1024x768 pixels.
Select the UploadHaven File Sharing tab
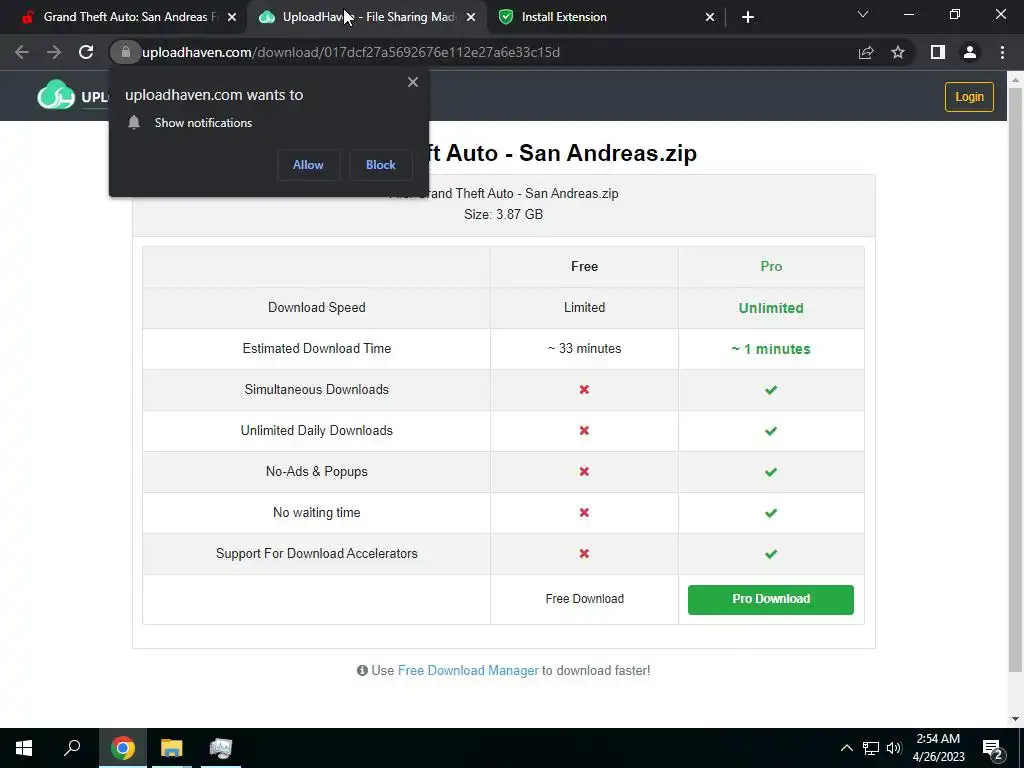point(368,17)
